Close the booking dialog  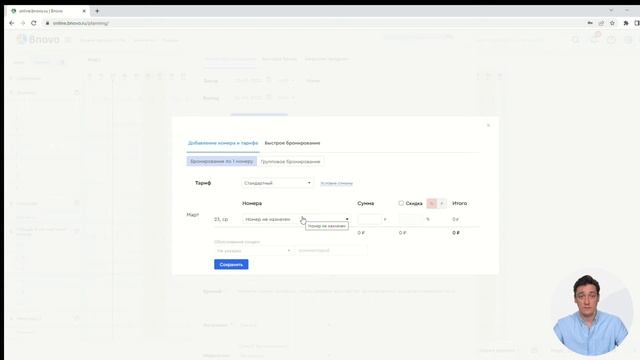point(488,125)
